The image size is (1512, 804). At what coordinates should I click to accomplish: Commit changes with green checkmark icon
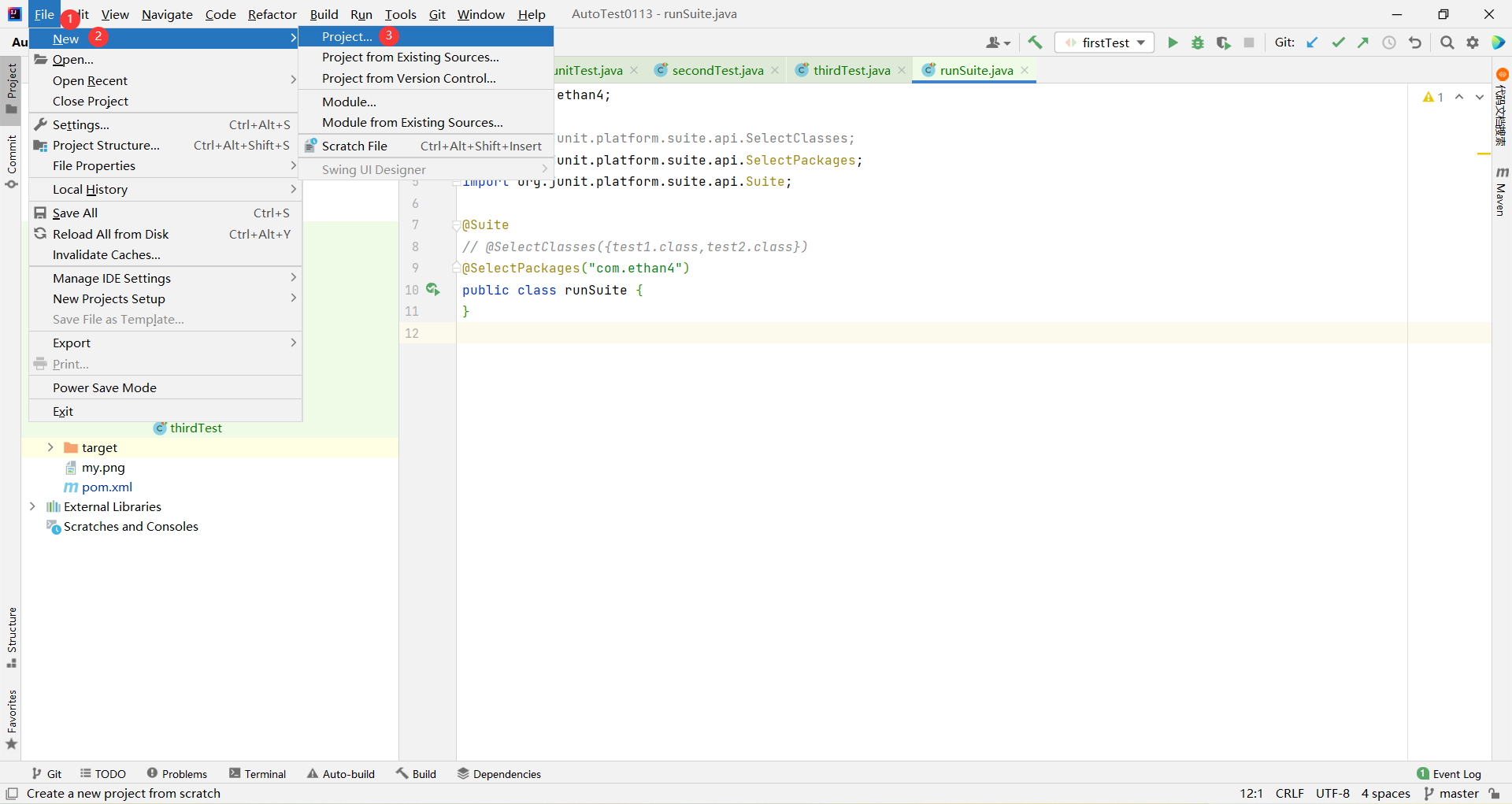[x=1338, y=43]
